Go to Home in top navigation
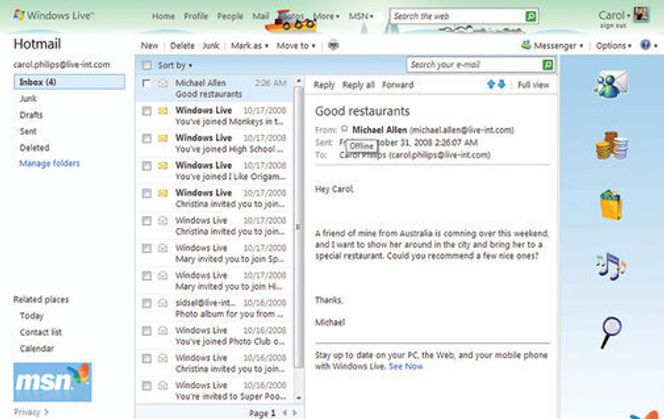664x419 pixels. coord(163,16)
